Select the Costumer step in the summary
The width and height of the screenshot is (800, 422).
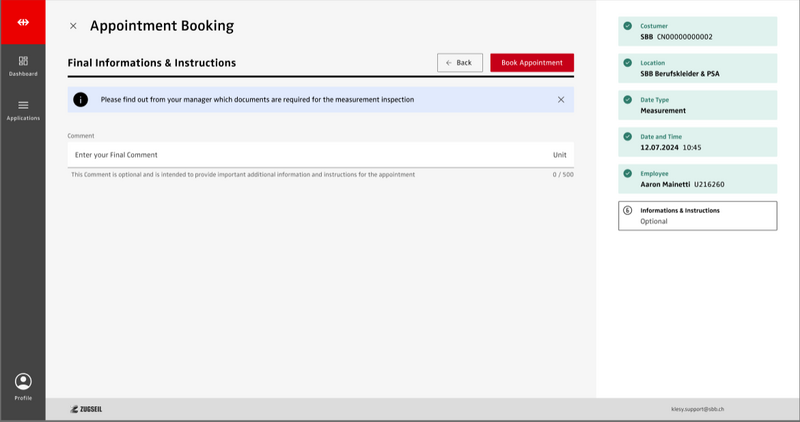coord(697,31)
